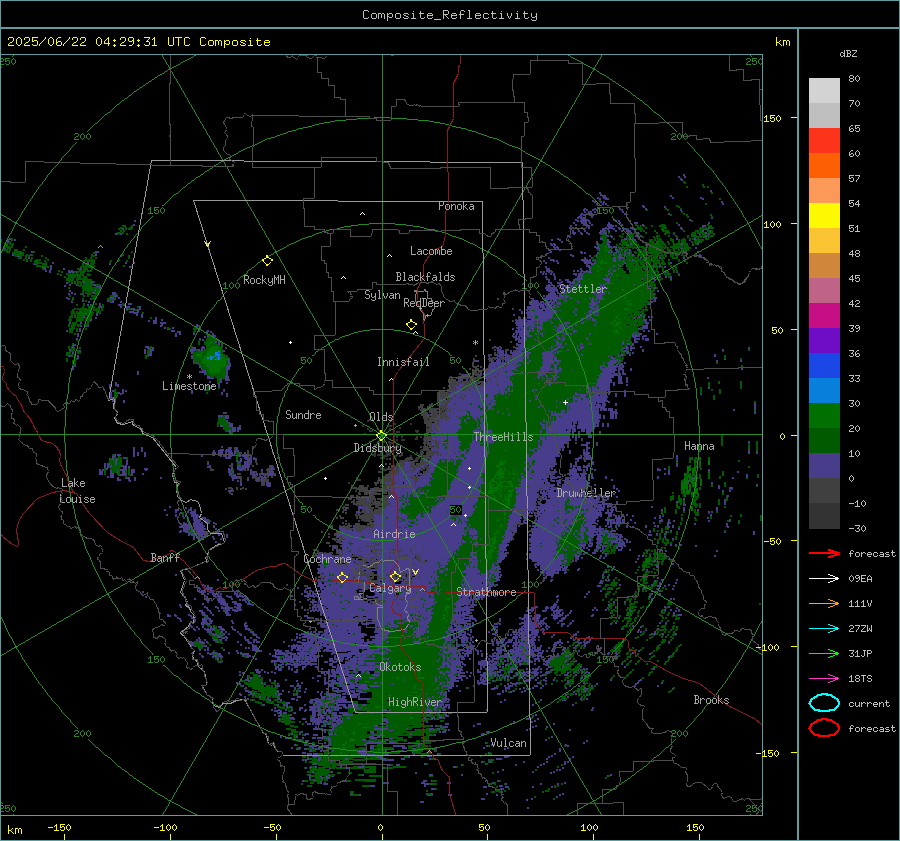Screen dimensions: 900x841
Task: Click the cyan 27ZW arrow legend icon
Action: [x=824, y=629]
